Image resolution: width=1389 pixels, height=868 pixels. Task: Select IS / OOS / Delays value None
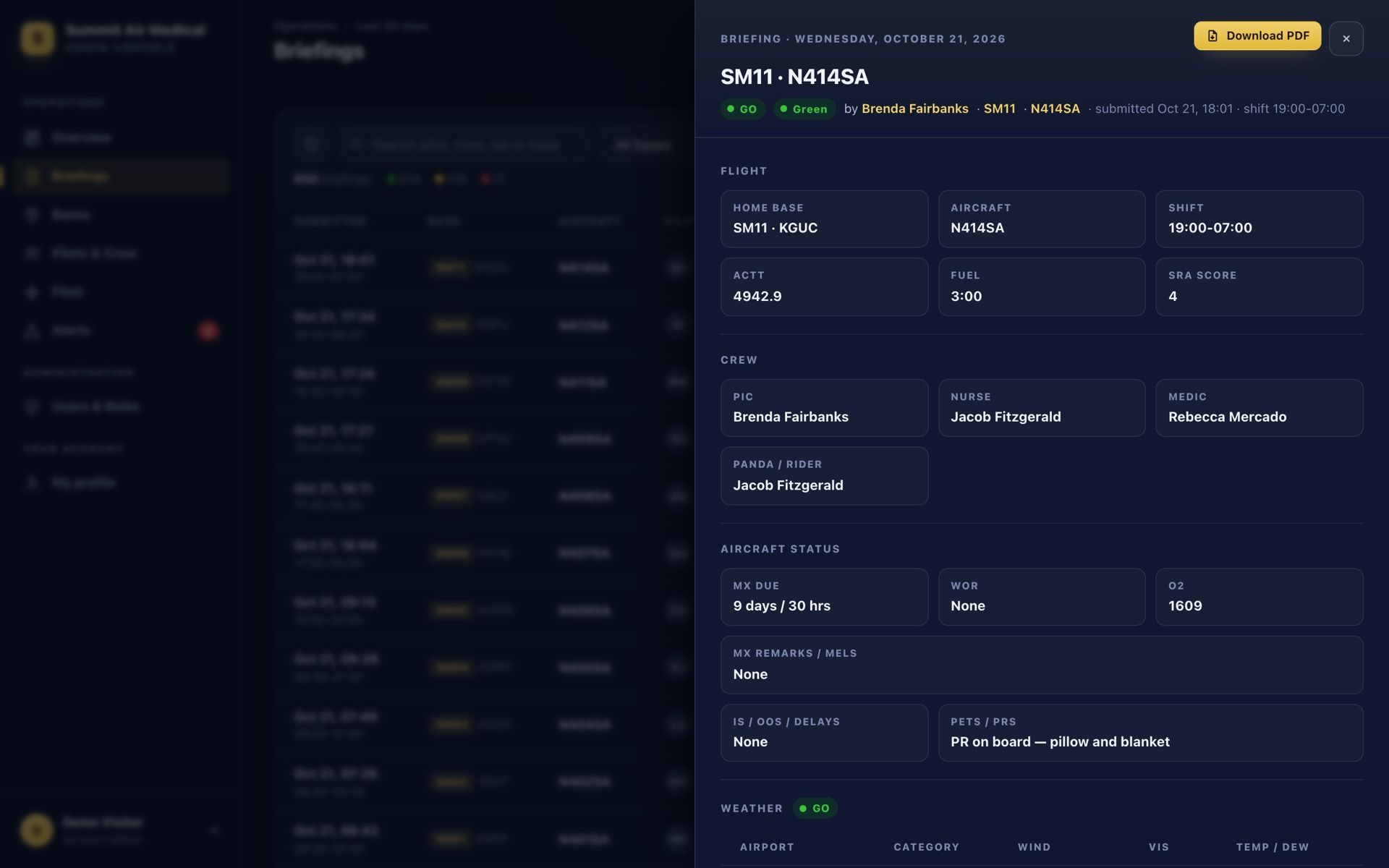pos(750,741)
